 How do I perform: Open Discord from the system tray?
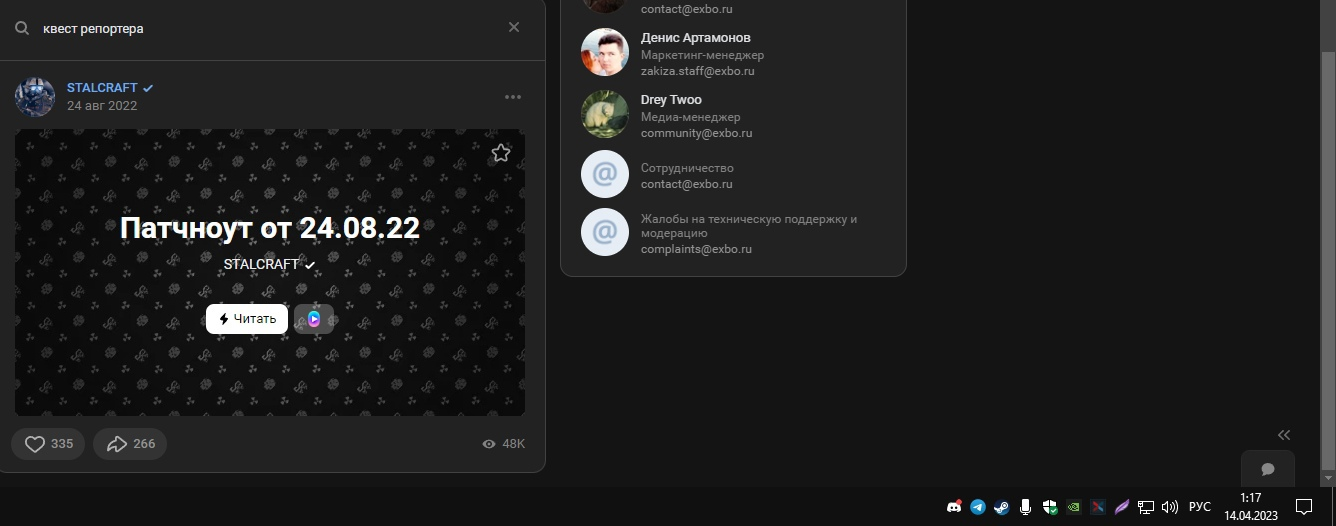[x=953, y=507]
